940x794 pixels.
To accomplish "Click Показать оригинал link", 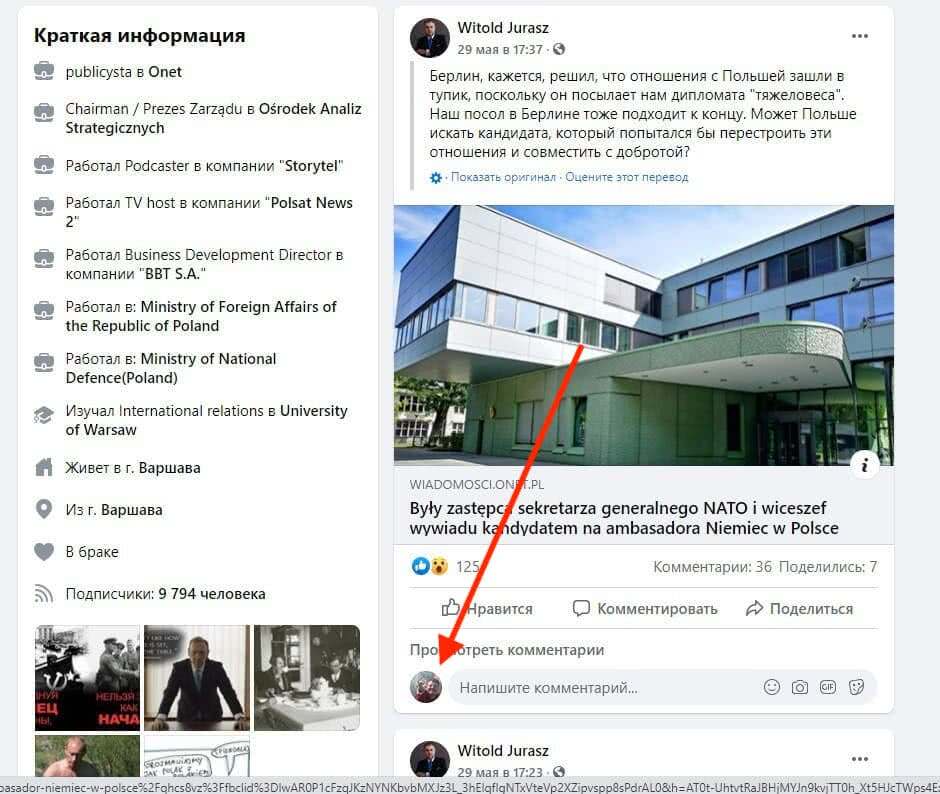I will point(503,177).
